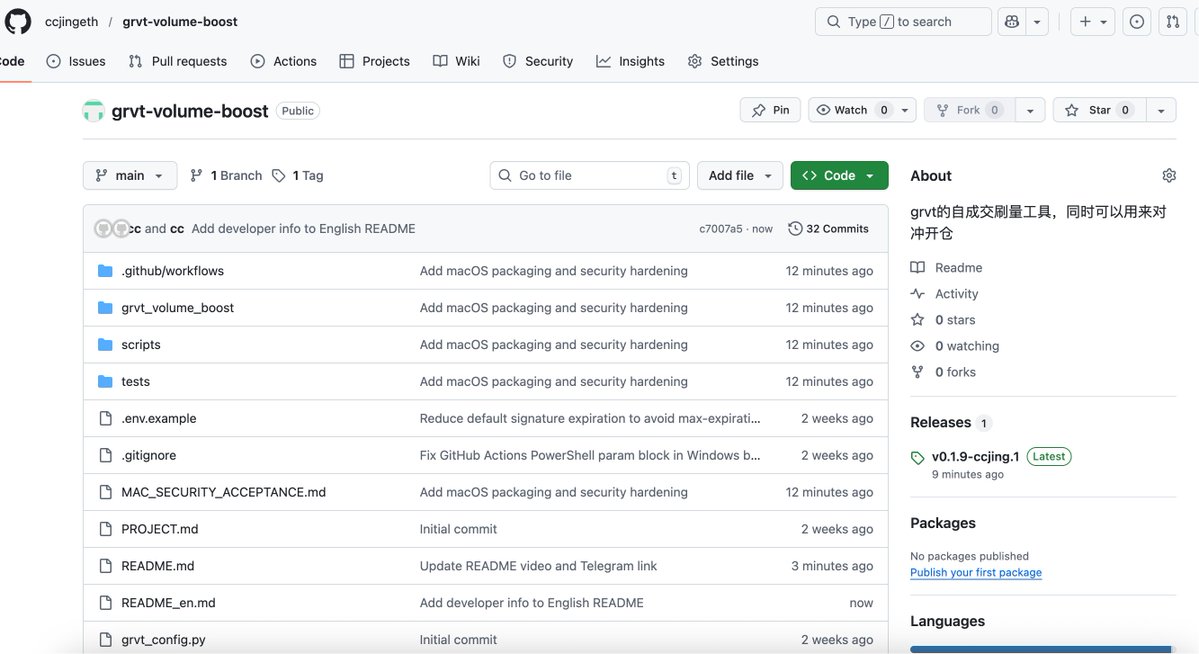Open the Releases heading link
1199x654 pixels.
click(x=941, y=422)
